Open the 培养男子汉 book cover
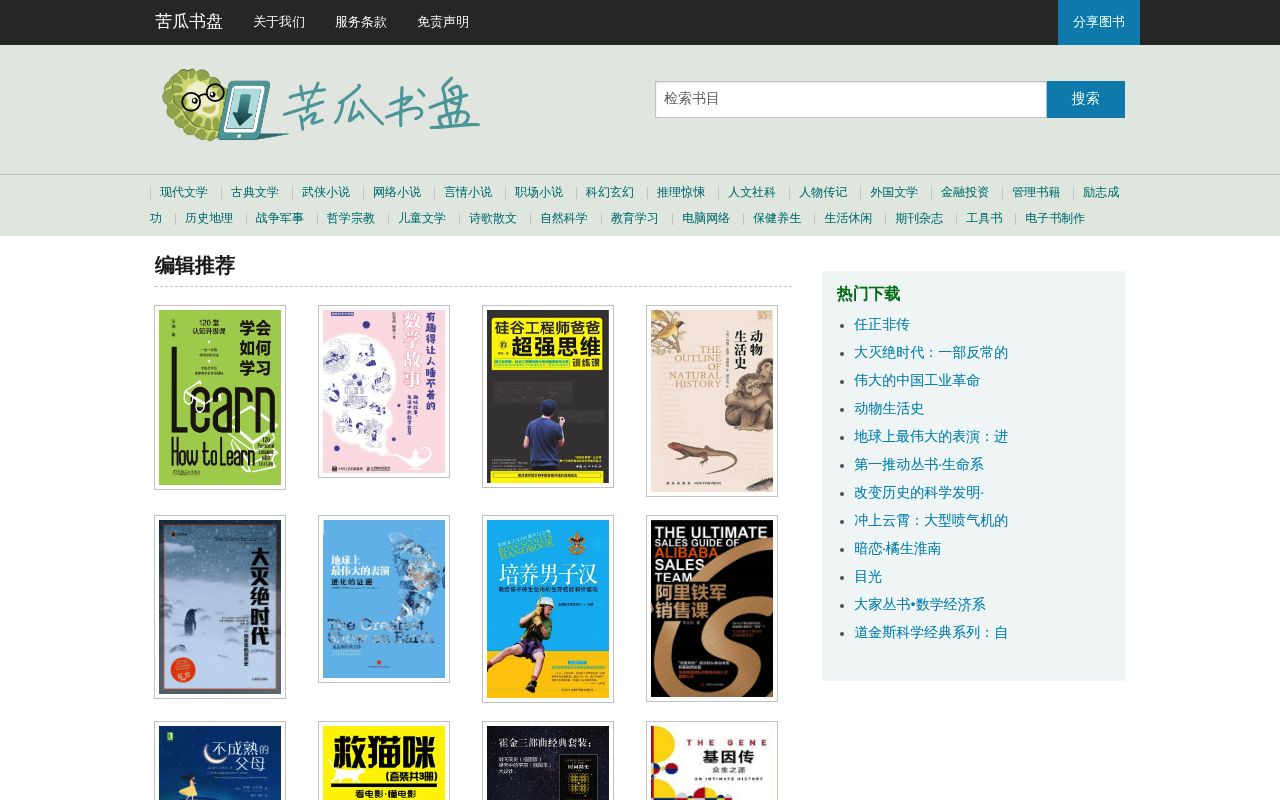The height and width of the screenshot is (800, 1280). [x=548, y=609]
